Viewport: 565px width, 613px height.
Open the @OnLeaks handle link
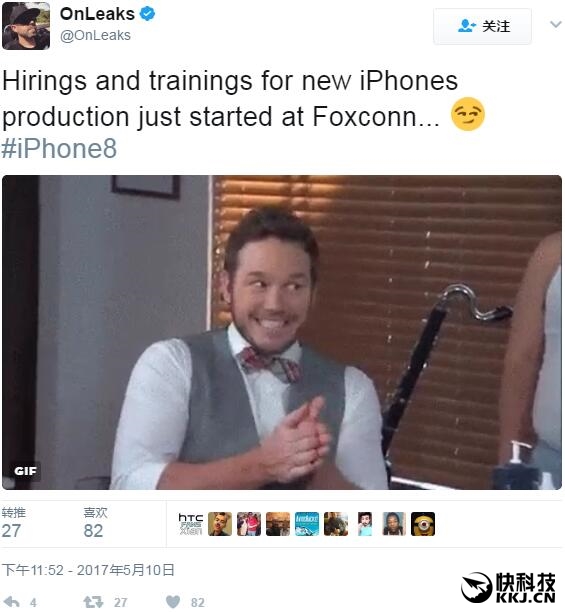(x=95, y=35)
